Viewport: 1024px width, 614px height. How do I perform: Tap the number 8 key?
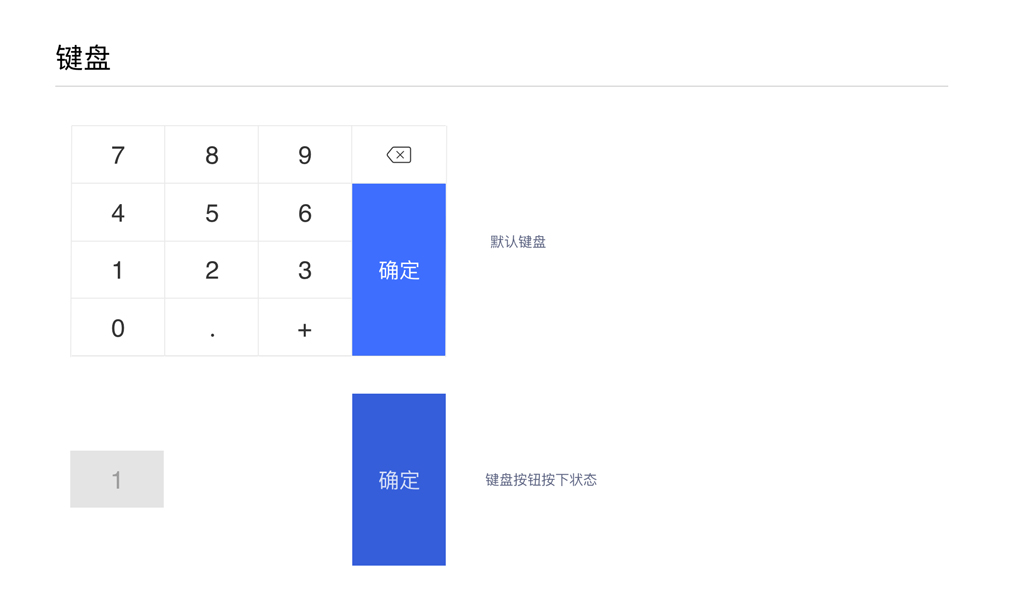click(211, 155)
